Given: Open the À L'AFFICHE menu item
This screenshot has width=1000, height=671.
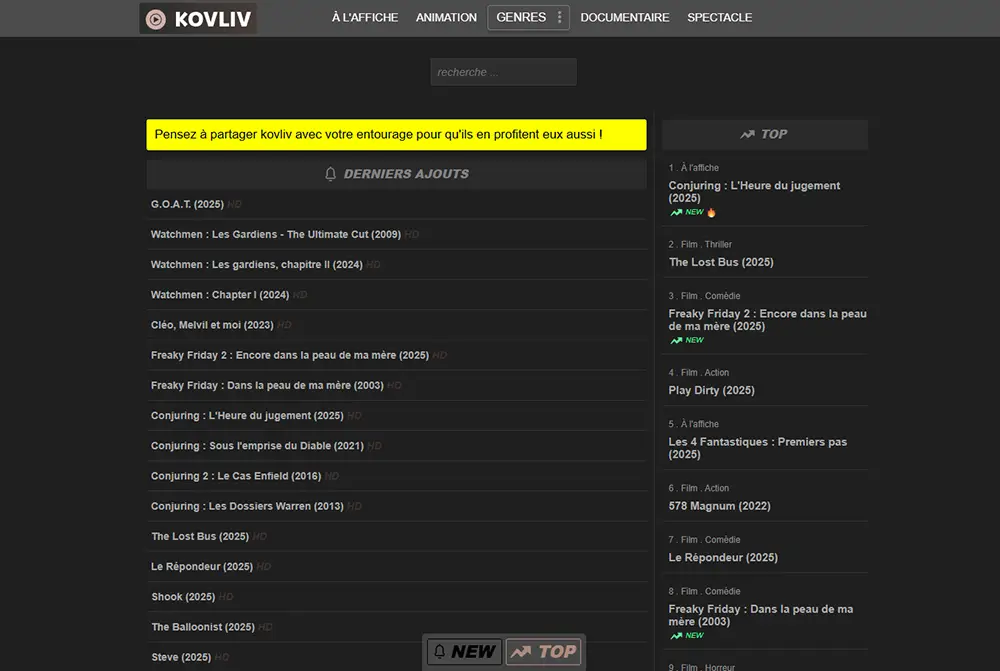Looking at the screenshot, I should pyautogui.click(x=365, y=18).
